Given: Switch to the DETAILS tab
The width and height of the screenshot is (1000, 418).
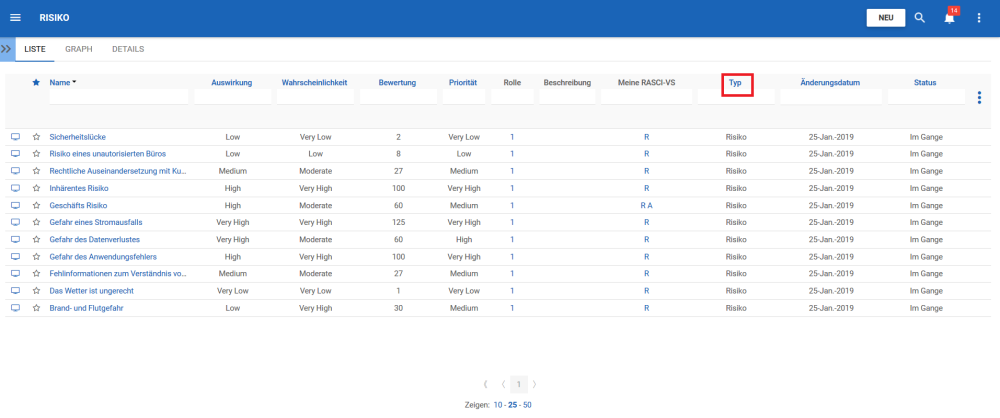Looking at the screenshot, I should (x=128, y=49).
